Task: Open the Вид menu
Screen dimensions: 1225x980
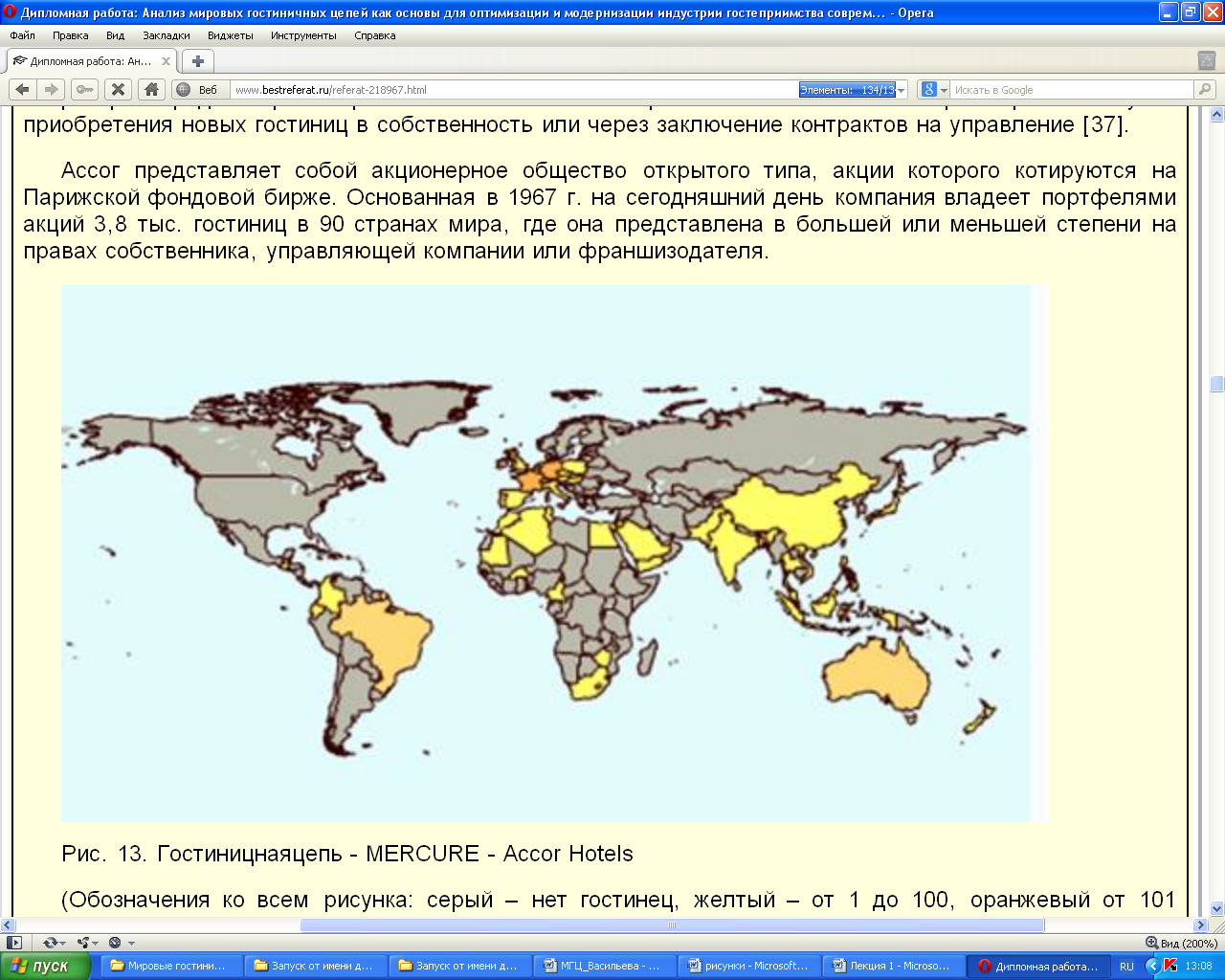Action: click(116, 35)
